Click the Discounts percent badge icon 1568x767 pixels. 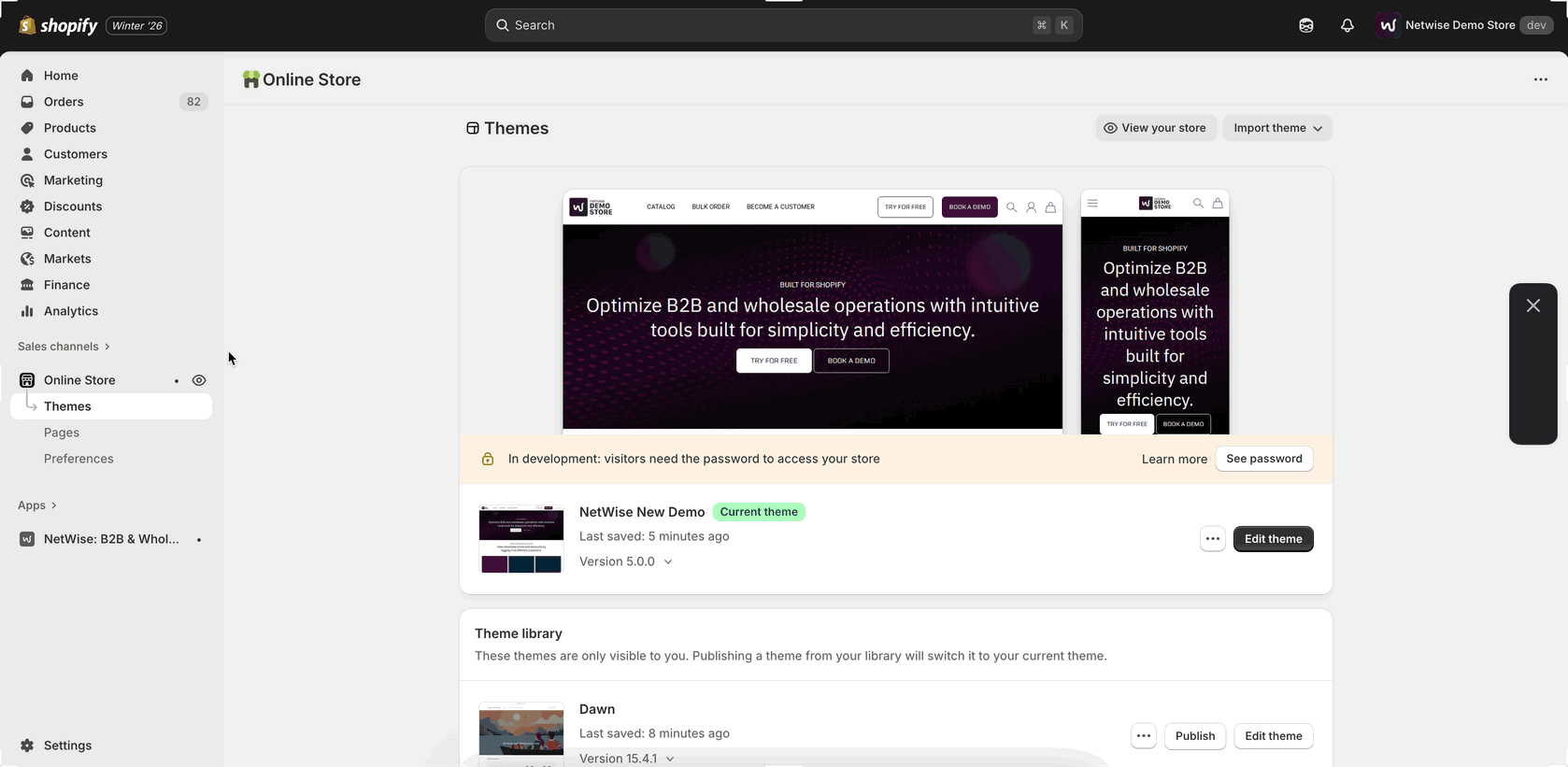pos(27,206)
